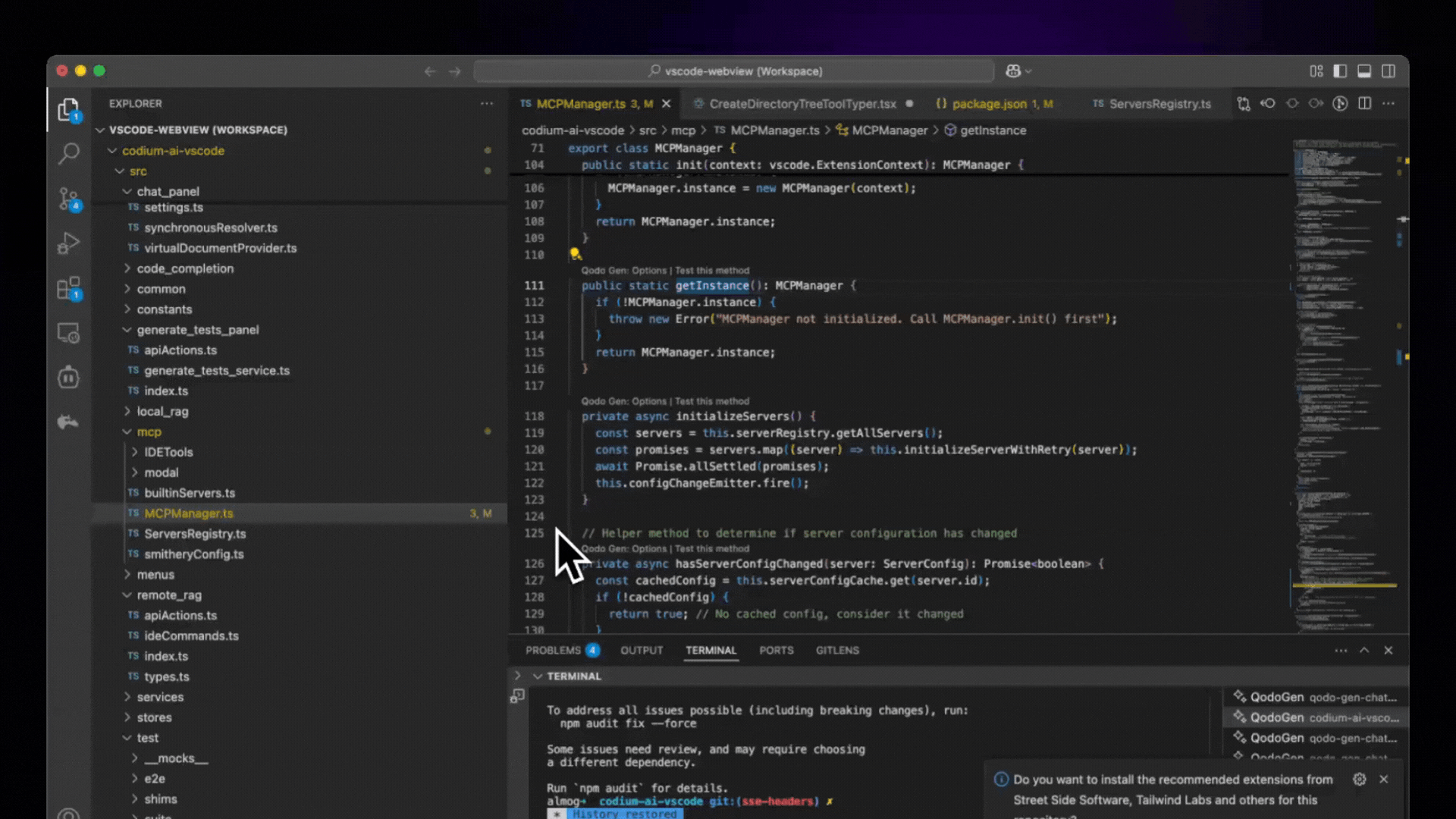Switch to the package.json tab
This screenshot has height=819, width=1456.
[993, 104]
